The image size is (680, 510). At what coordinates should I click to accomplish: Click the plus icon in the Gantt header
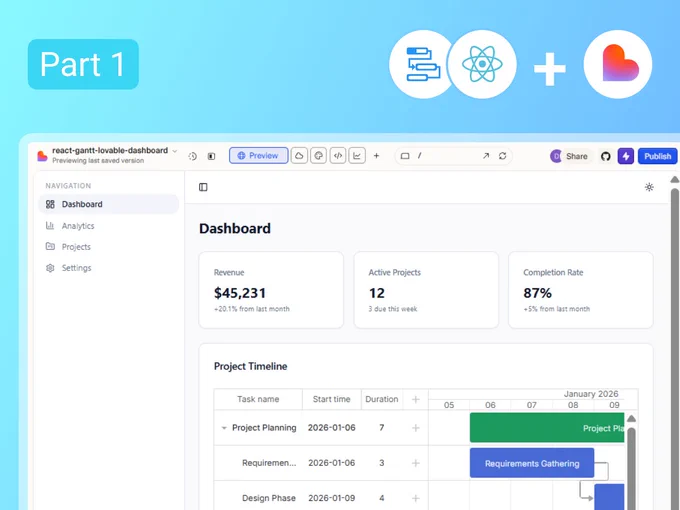[415, 399]
